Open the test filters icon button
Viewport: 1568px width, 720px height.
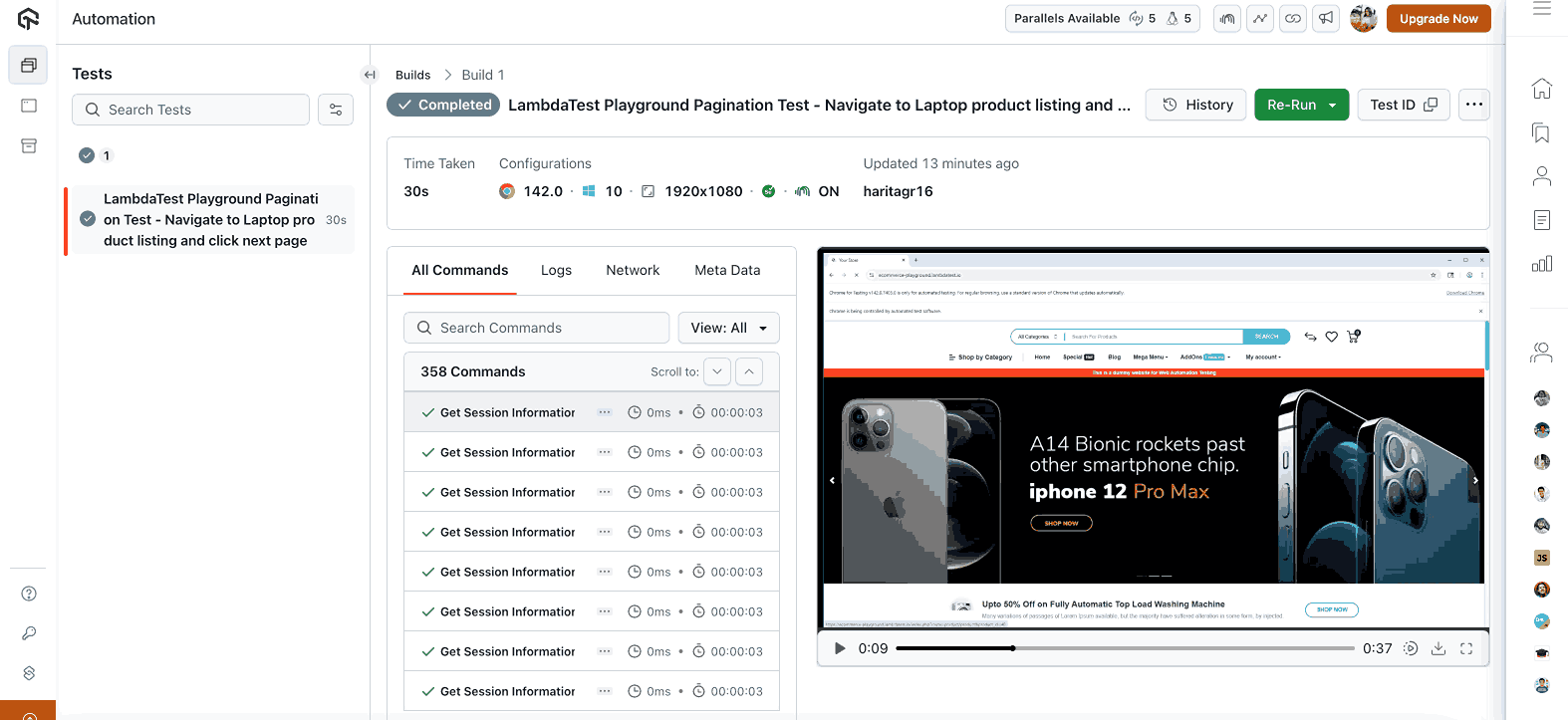[336, 110]
